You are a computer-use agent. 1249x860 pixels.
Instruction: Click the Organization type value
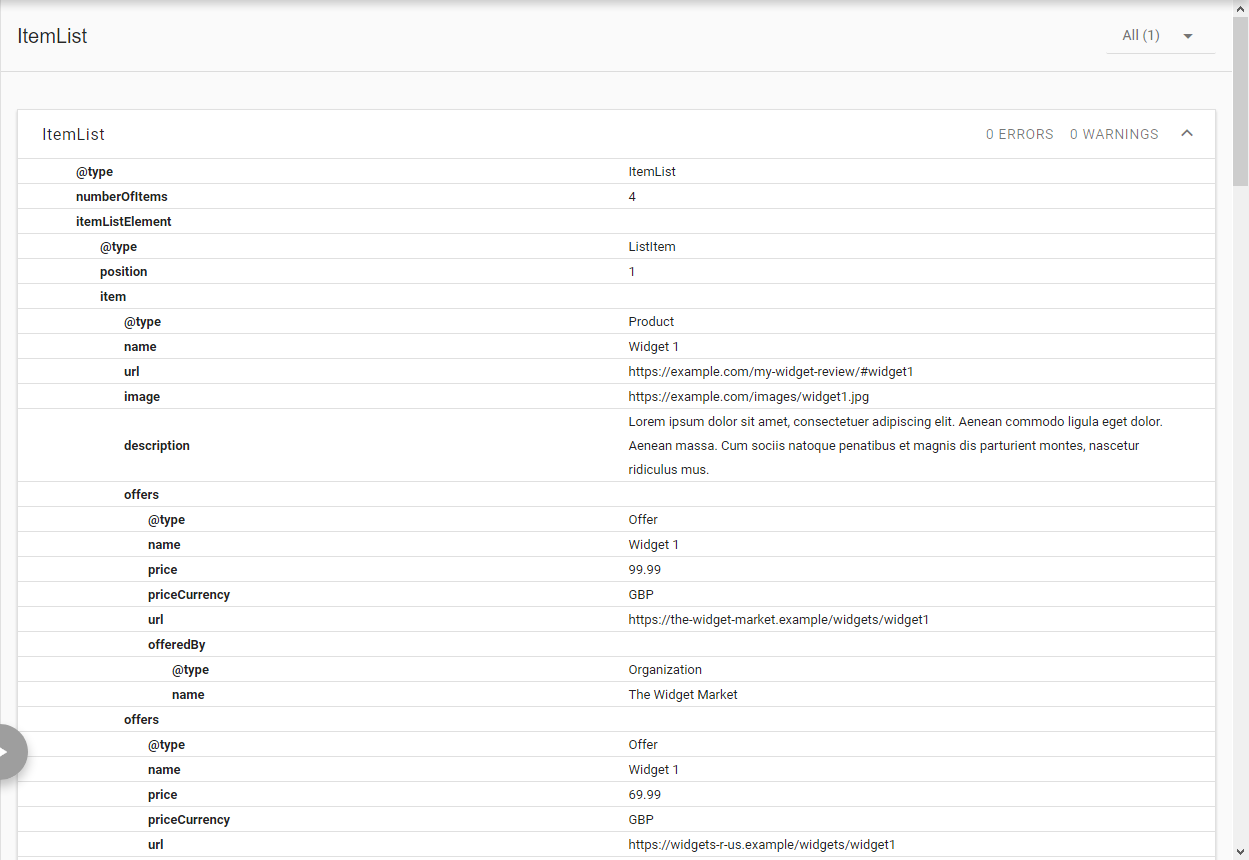tap(665, 669)
